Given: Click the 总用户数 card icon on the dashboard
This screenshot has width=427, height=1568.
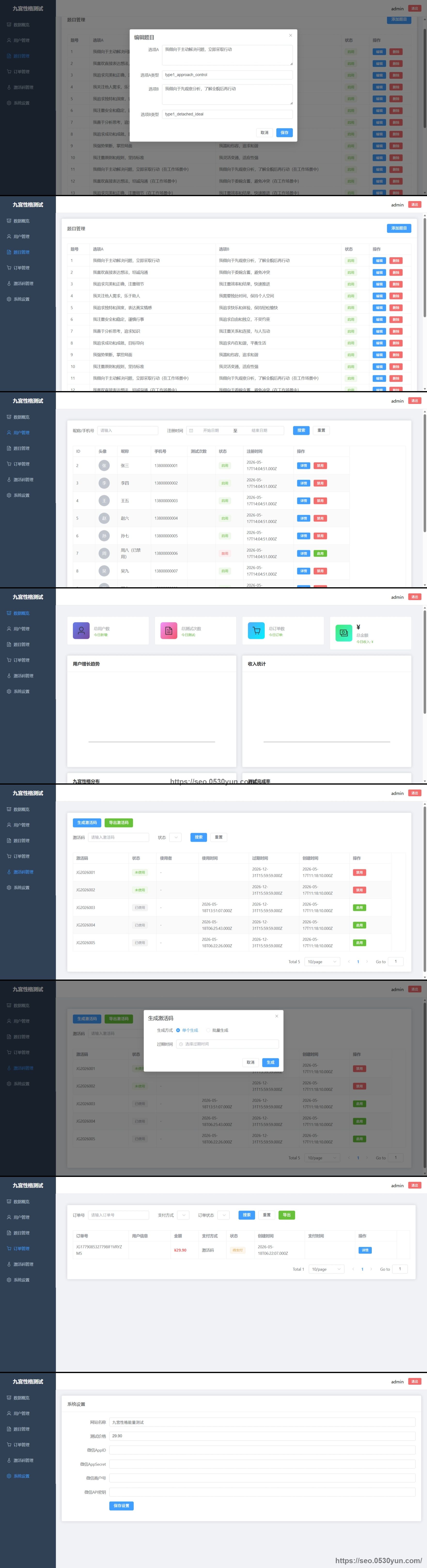Looking at the screenshot, I should click(81, 631).
